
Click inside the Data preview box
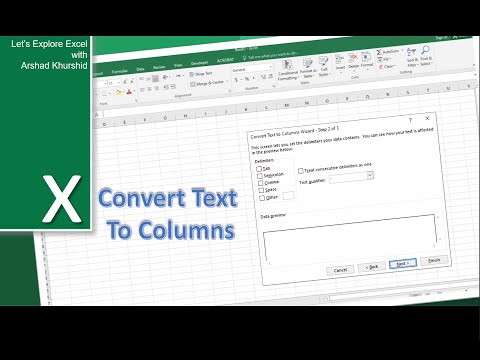pos(349,237)
